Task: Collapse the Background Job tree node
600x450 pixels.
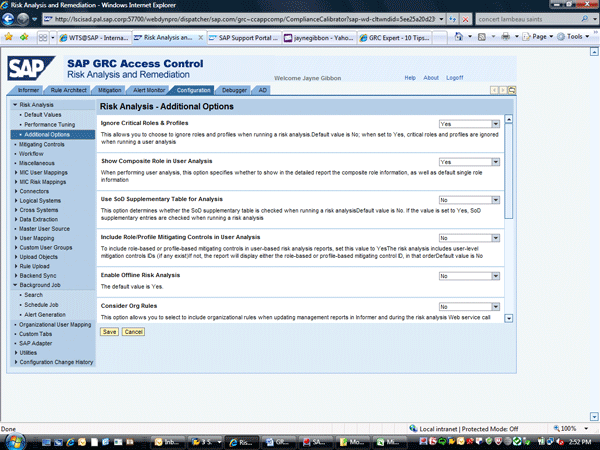Action: (x=15, y=285)
